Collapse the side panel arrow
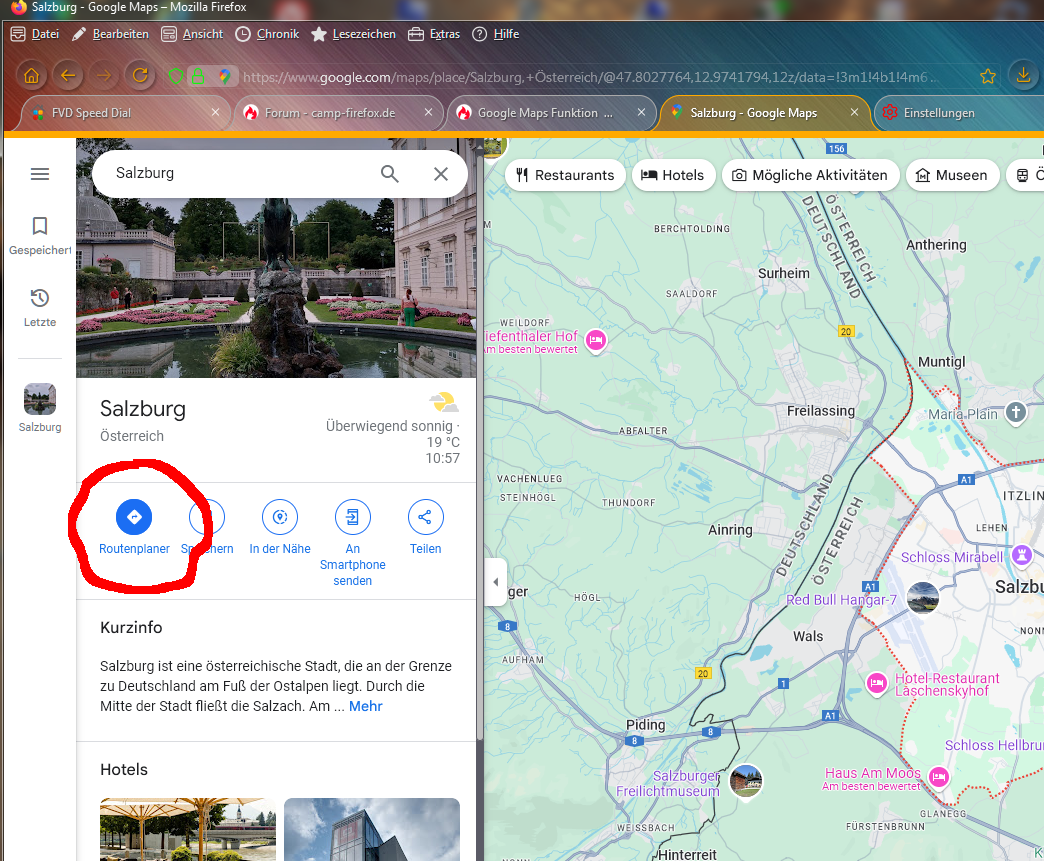The height and width of the screenshot is (861, 1044). 495,581
